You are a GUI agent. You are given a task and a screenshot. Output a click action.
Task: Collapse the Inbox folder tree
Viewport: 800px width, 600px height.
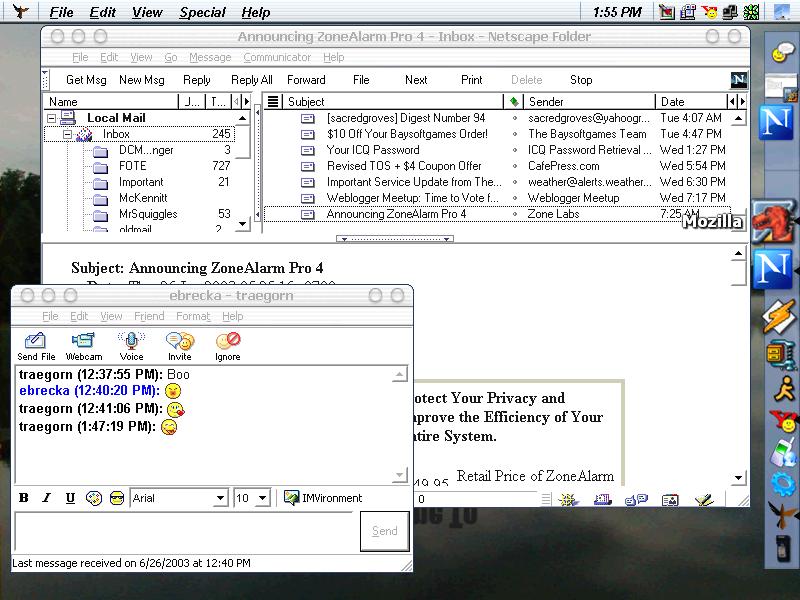(x=67, y=134)
